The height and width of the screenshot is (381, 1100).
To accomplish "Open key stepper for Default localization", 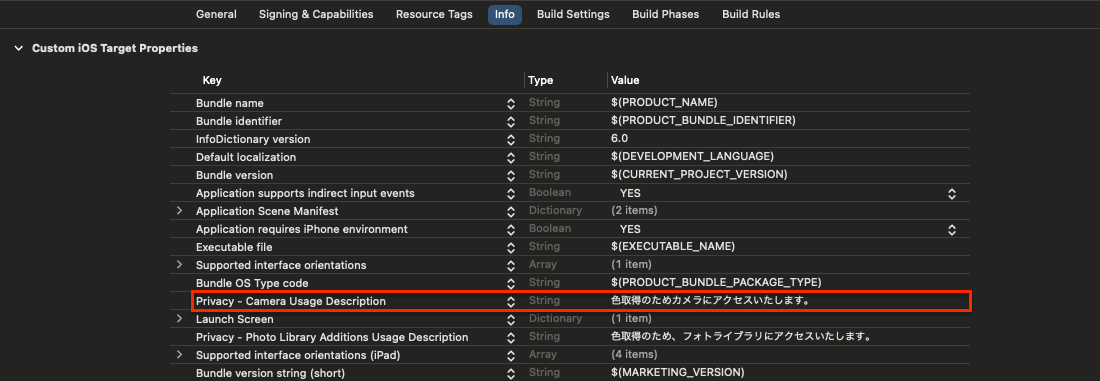I will [511, 157].
